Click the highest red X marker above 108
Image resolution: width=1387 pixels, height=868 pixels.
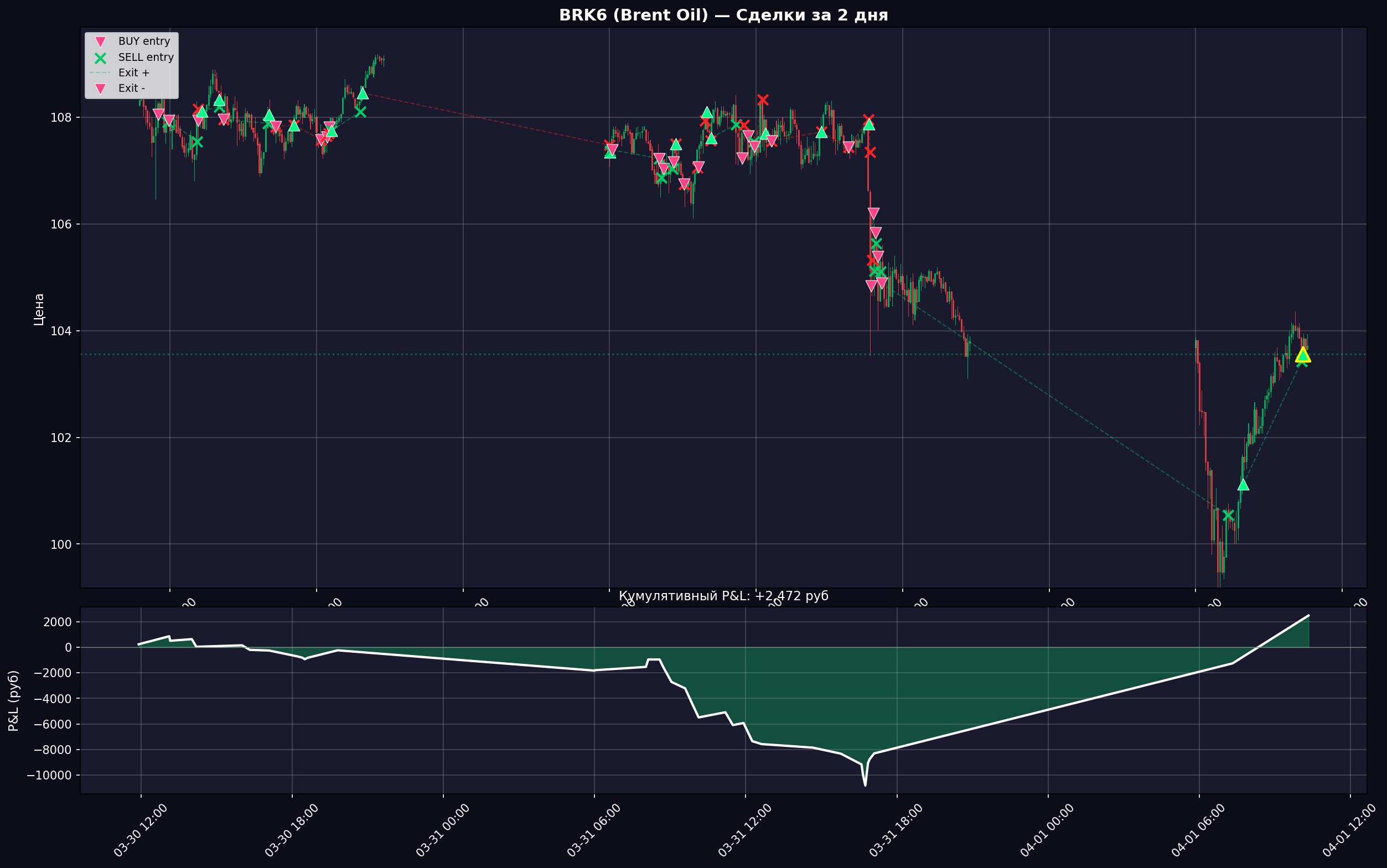click(x=762, y=100)
